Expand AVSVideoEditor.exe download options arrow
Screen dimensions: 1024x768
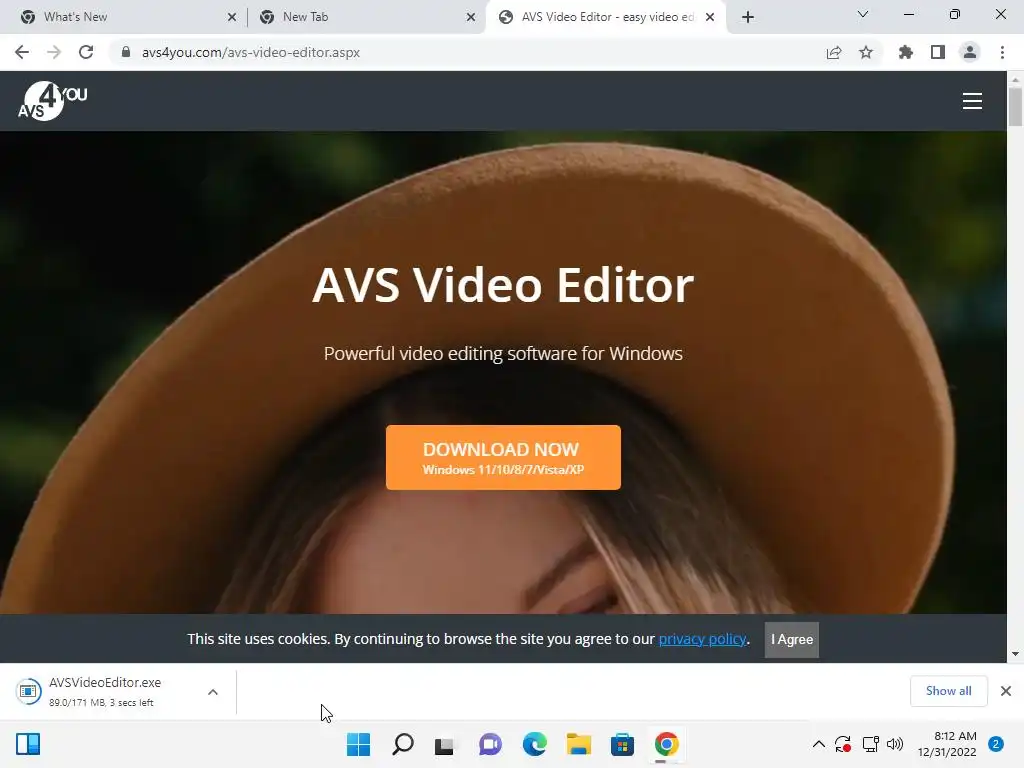tap(213, 692)
